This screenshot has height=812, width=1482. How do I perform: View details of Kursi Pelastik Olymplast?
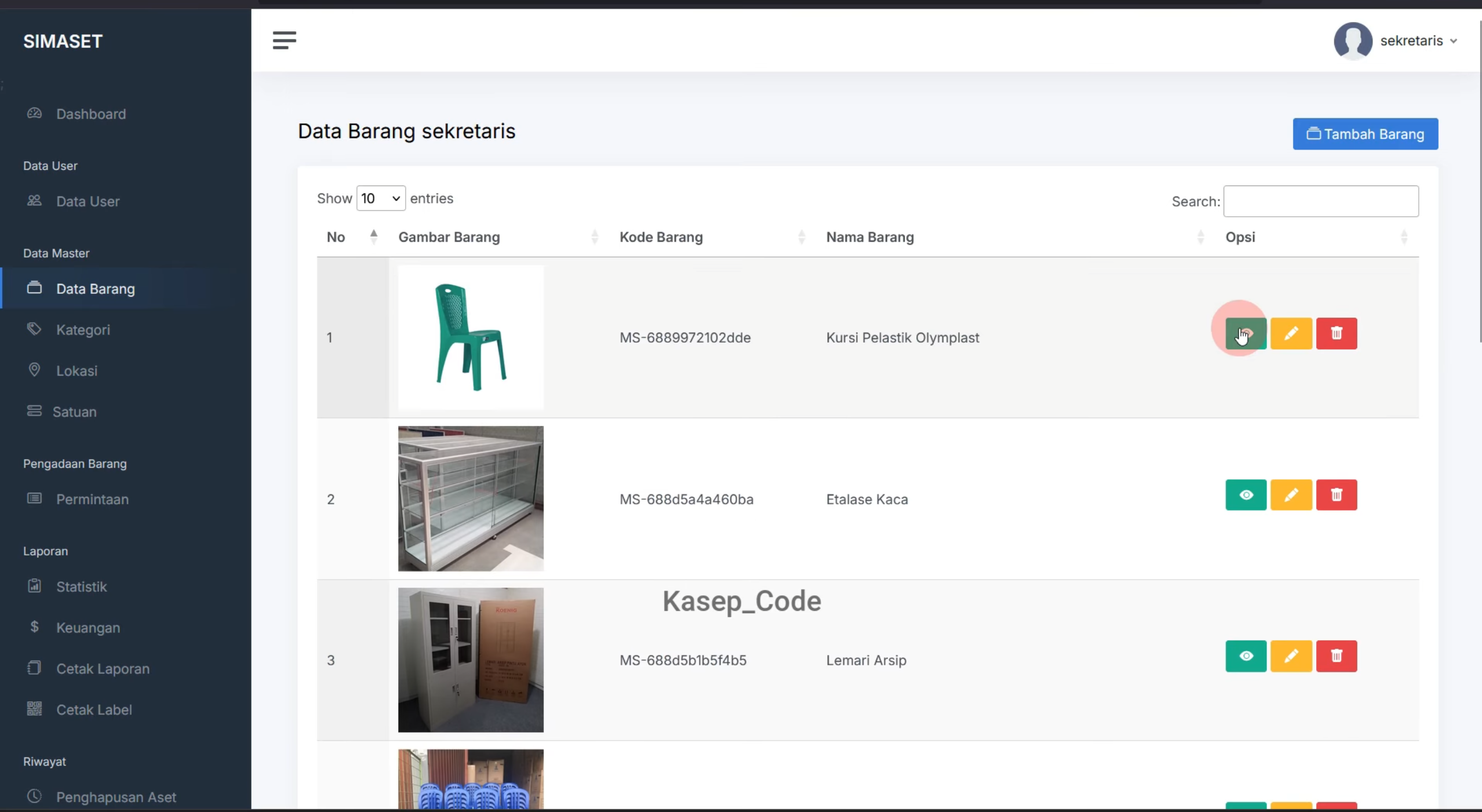pos(1246,333)
